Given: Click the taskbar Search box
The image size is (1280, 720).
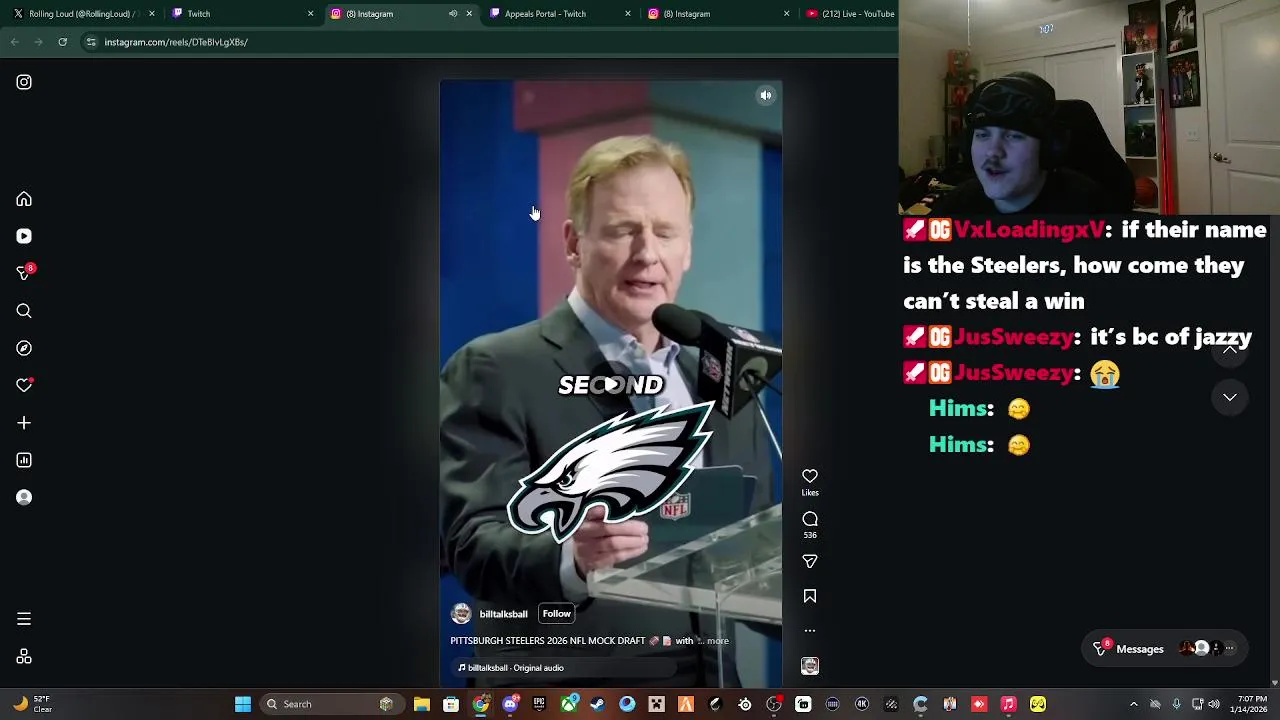Looking at the screenshot, I should (331, 704).
